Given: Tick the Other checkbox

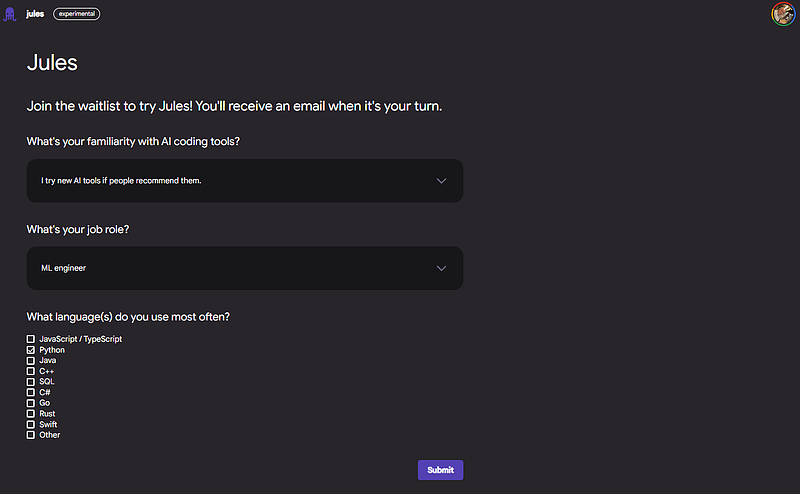Looking at the screenshot, I should click(x=31, y=435).
